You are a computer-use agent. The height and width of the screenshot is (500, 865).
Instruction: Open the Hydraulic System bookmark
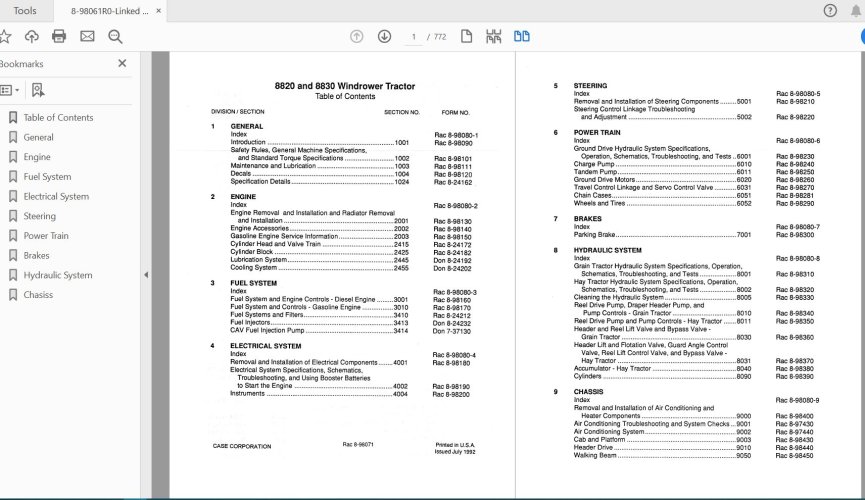coord(57,275)
